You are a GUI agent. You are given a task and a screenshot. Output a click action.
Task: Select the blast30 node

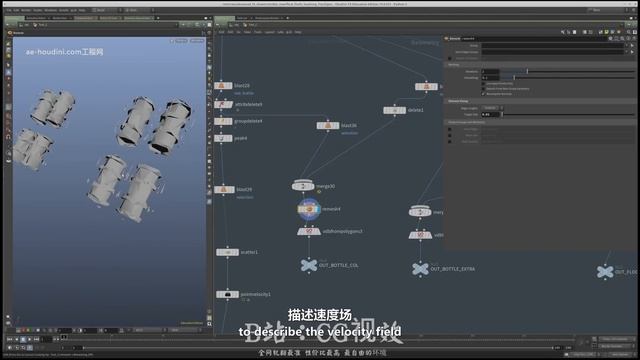point(328,126)
